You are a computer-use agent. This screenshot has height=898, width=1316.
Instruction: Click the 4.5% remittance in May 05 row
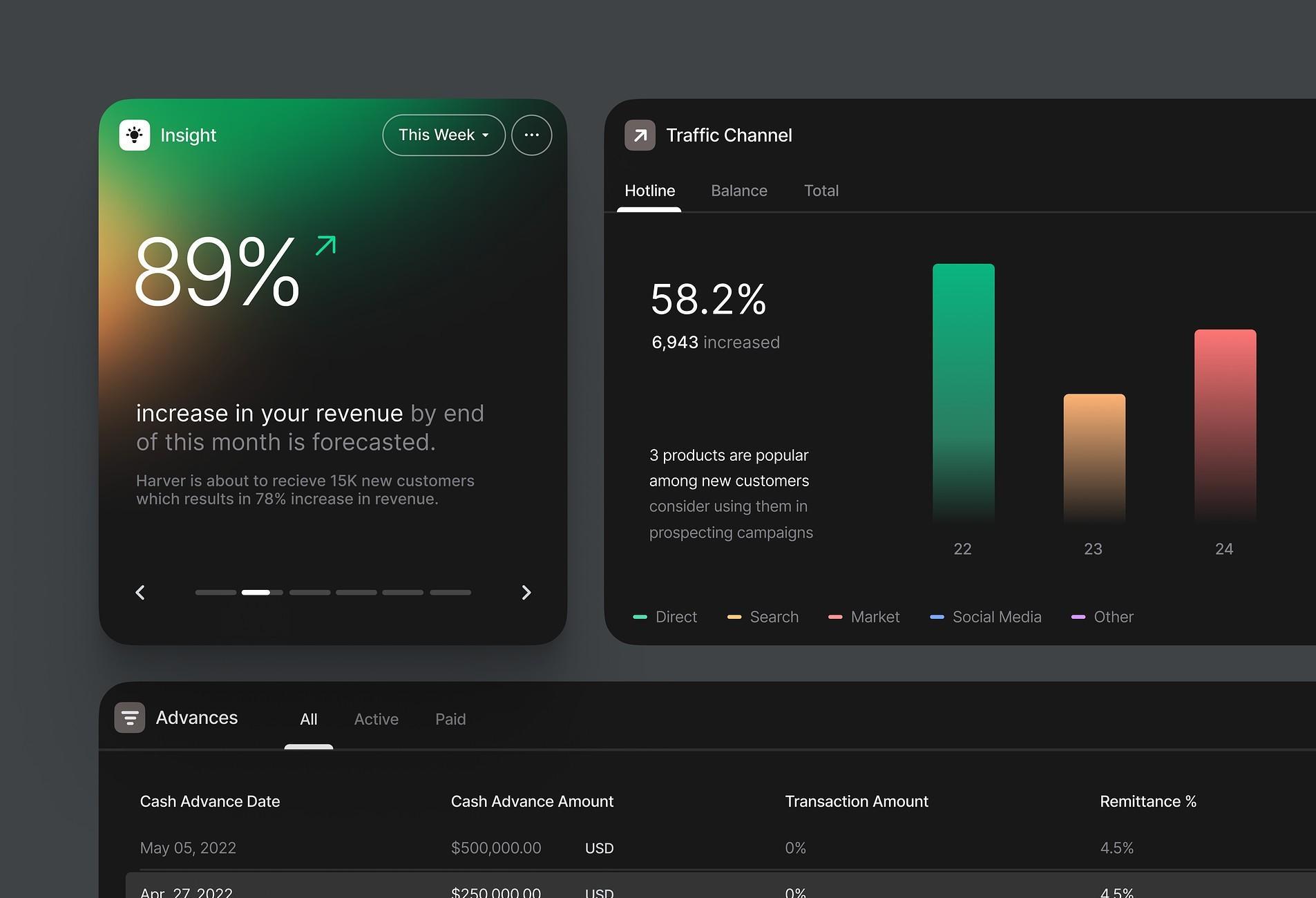[x=1117, y=848]
